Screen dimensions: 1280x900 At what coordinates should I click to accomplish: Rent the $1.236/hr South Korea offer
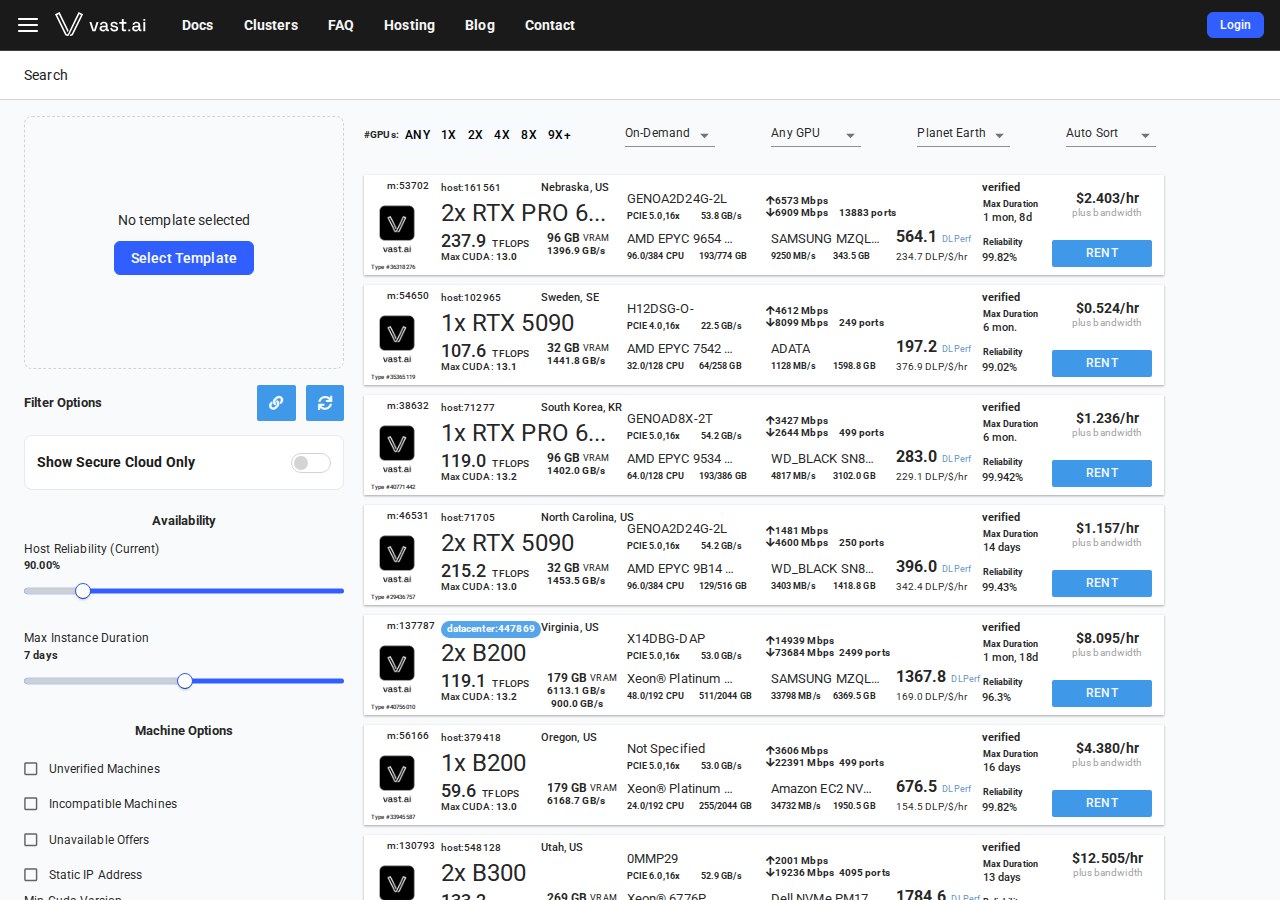(x=1102, y=473)
